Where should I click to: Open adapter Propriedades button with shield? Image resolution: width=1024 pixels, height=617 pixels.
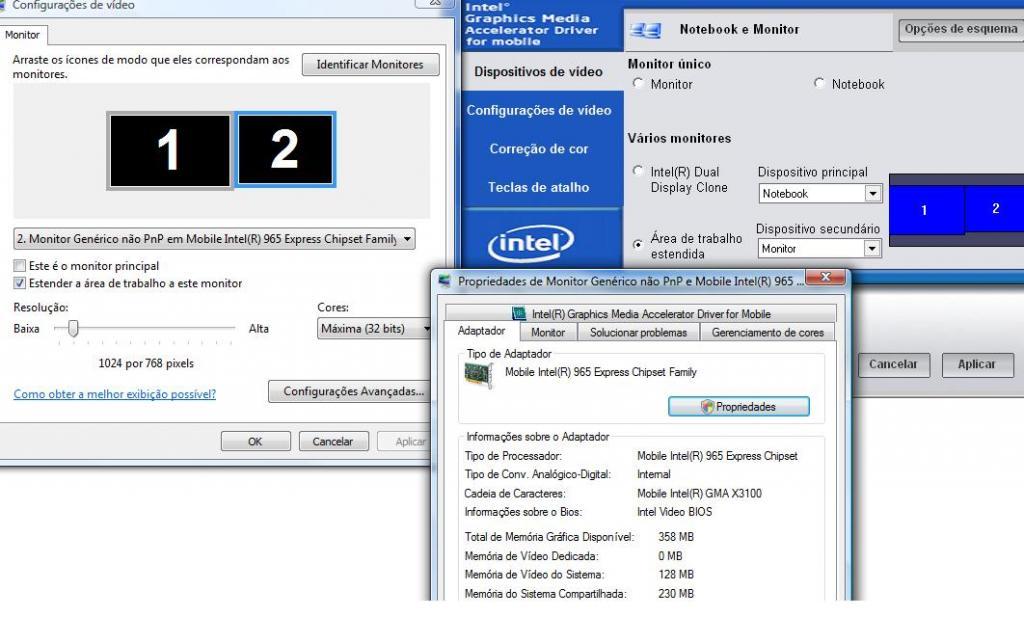[x=739, y=407]
